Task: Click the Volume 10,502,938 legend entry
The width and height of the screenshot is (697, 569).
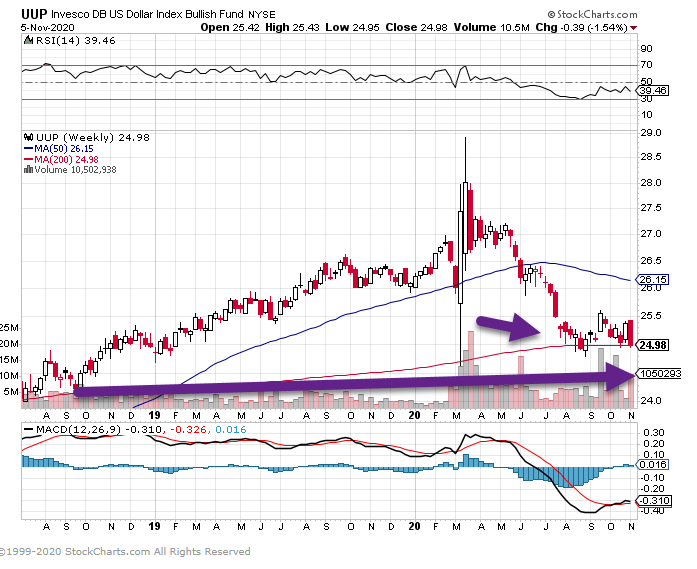Action: pyautogui.click(x=70, y=170)
